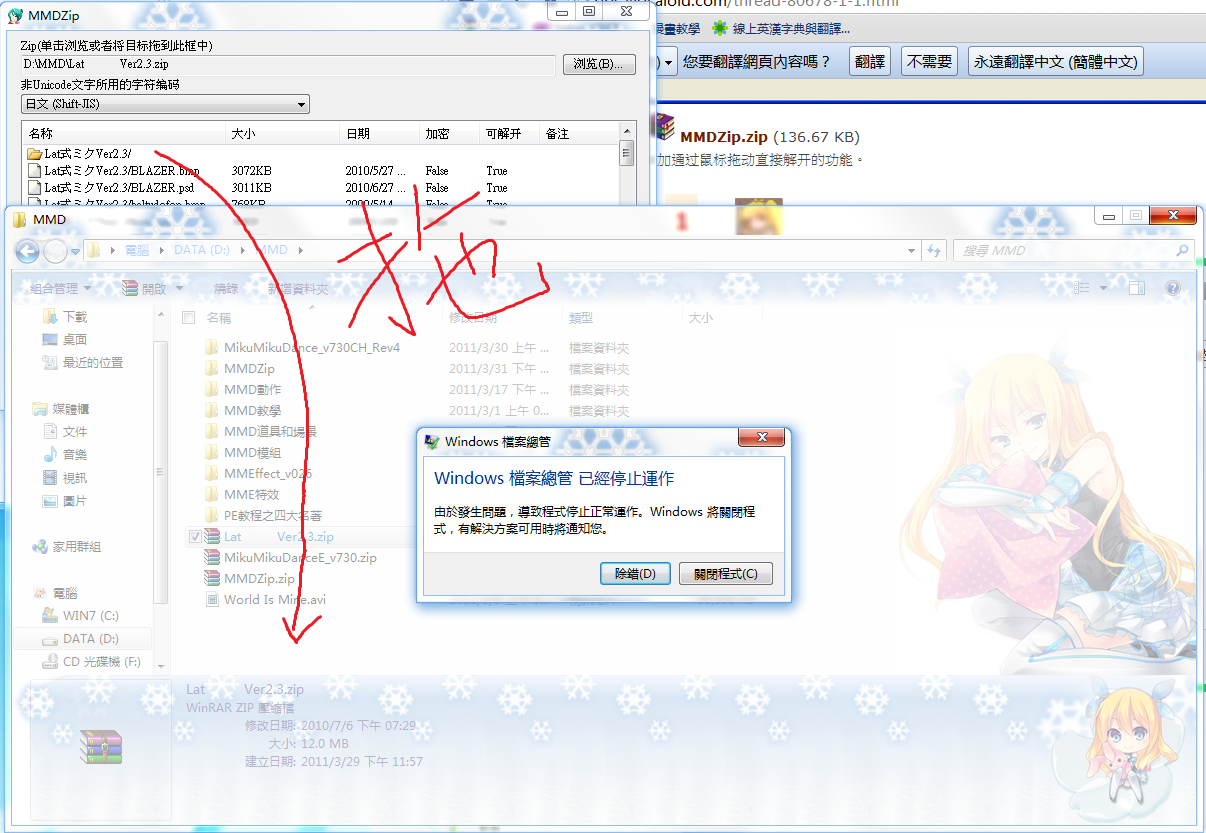Uncheck the checkbox beside Lat Ver2.3.zip

(194, 537)
